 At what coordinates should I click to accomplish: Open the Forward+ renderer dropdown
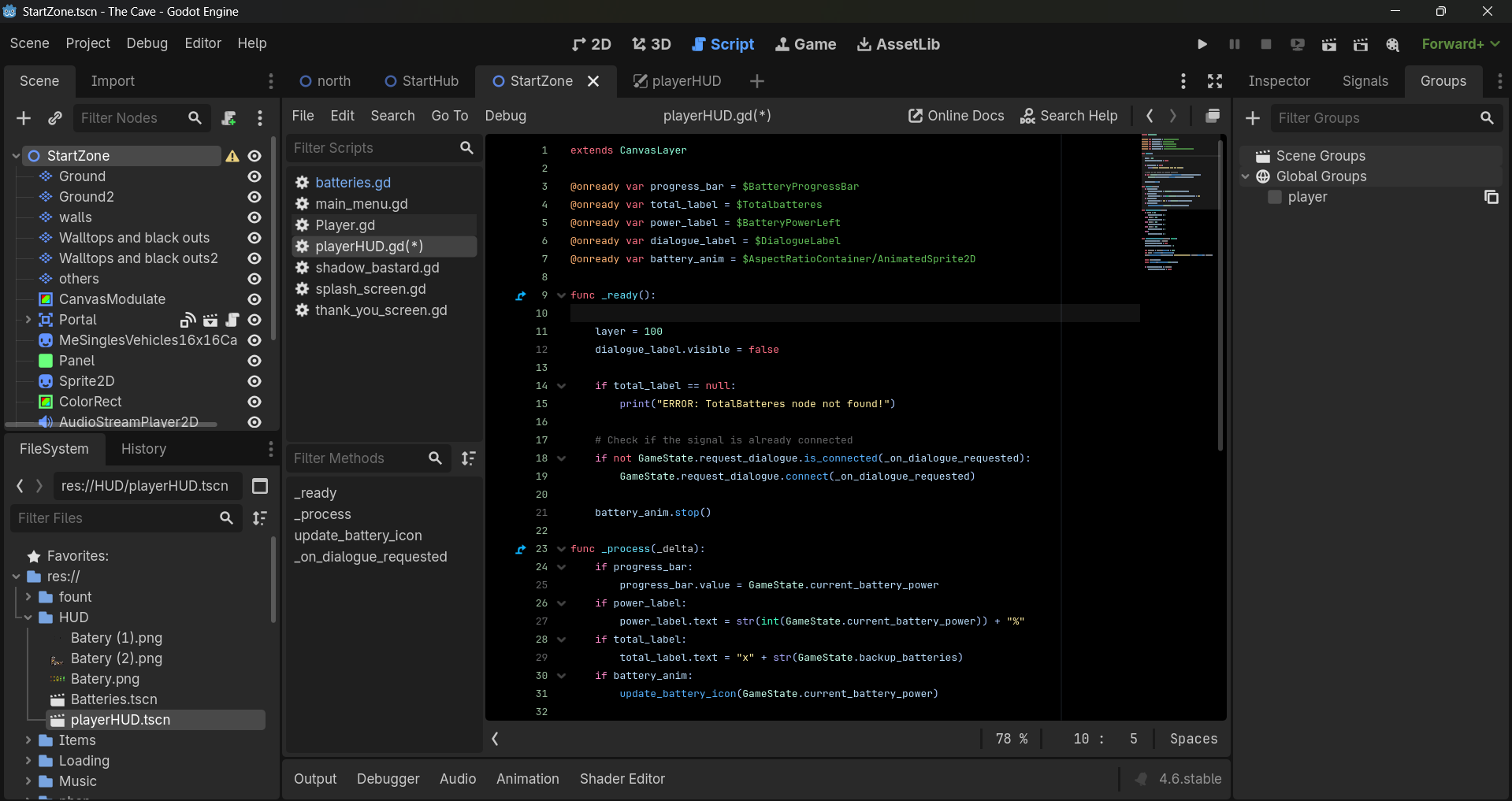click(1460, 44)
